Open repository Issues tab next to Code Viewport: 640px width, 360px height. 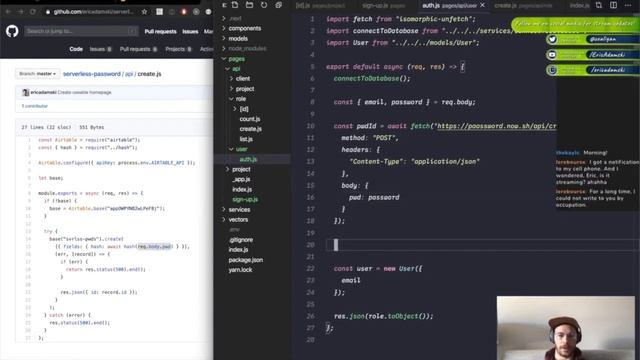tap(100, 49)
